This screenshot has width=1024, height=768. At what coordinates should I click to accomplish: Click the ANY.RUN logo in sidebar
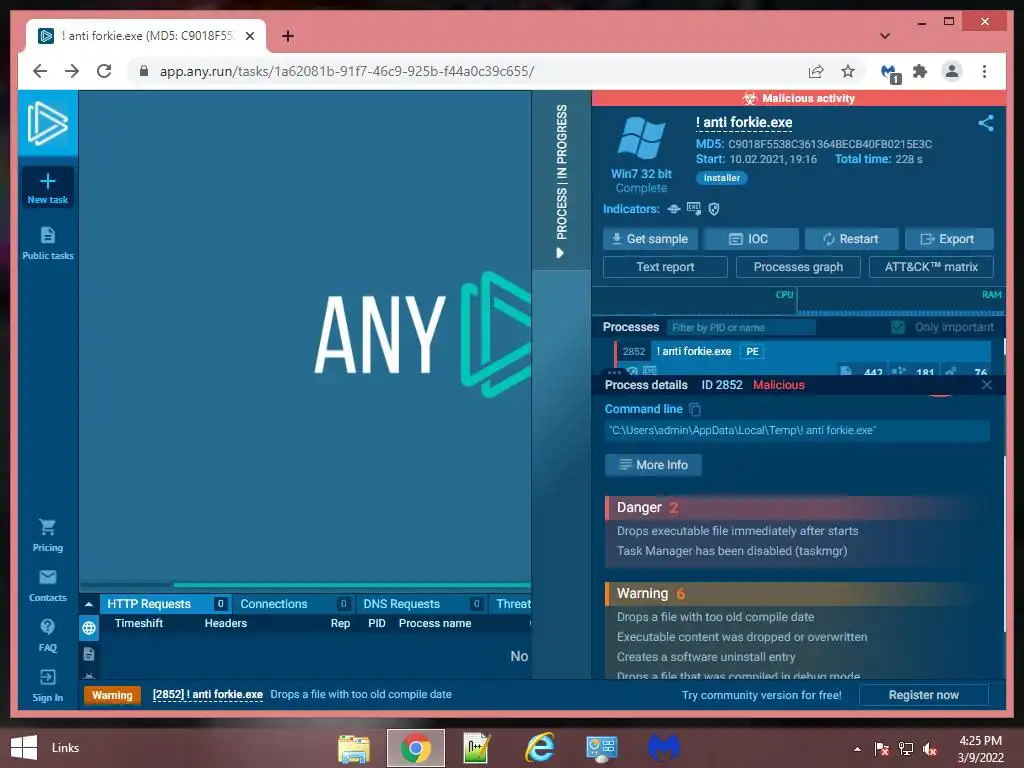coord(48,123)
